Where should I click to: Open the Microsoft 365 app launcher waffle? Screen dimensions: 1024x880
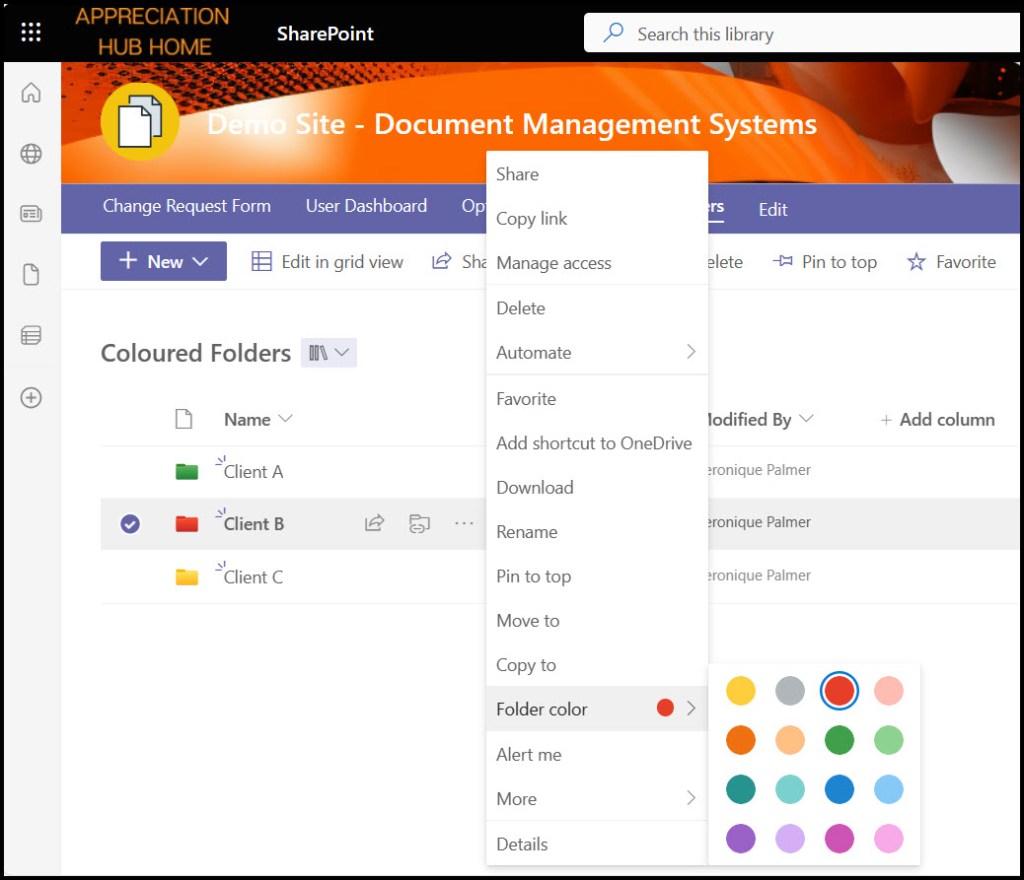click(x=31, y=31)
